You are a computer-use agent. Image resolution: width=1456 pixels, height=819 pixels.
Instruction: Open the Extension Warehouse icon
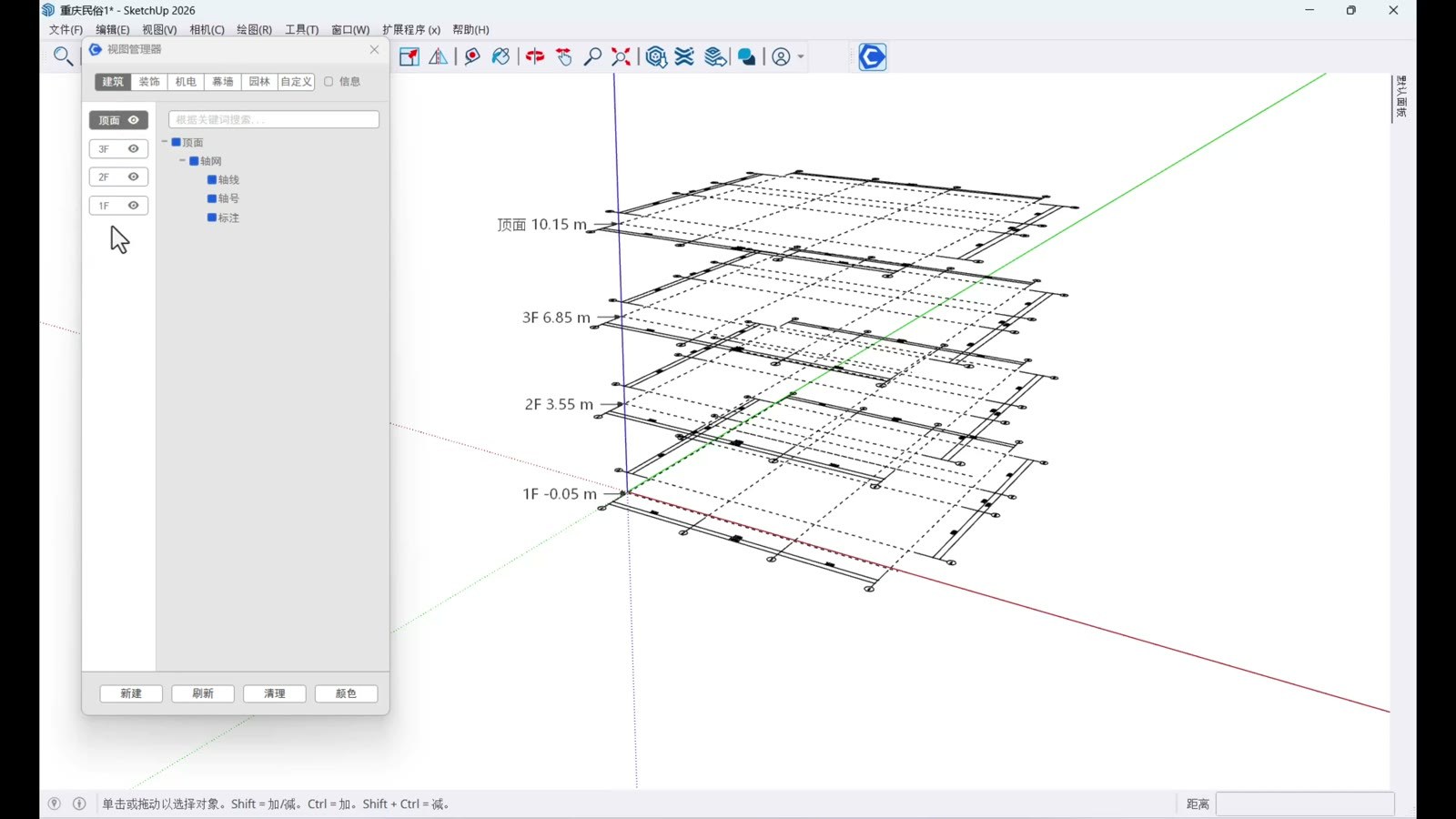(x=685, y=56)
